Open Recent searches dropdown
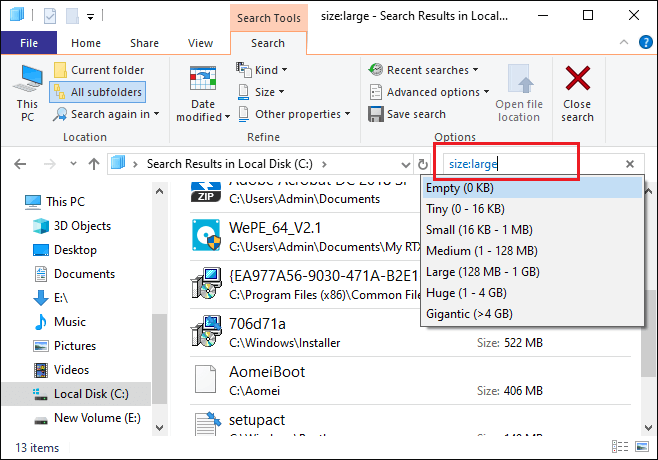Viewport: 658px width, 460px height. 423,70
